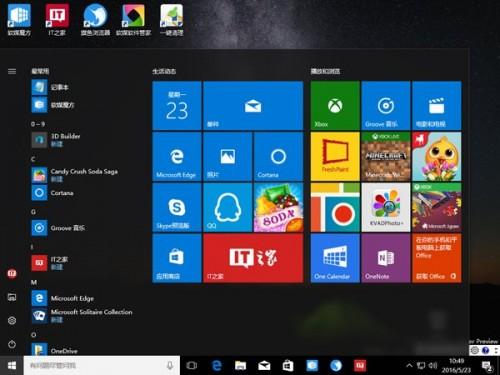Open Cortana in the app list
Image resolution: width=500 pixels, height=375 pixels.
pos(83,193)
